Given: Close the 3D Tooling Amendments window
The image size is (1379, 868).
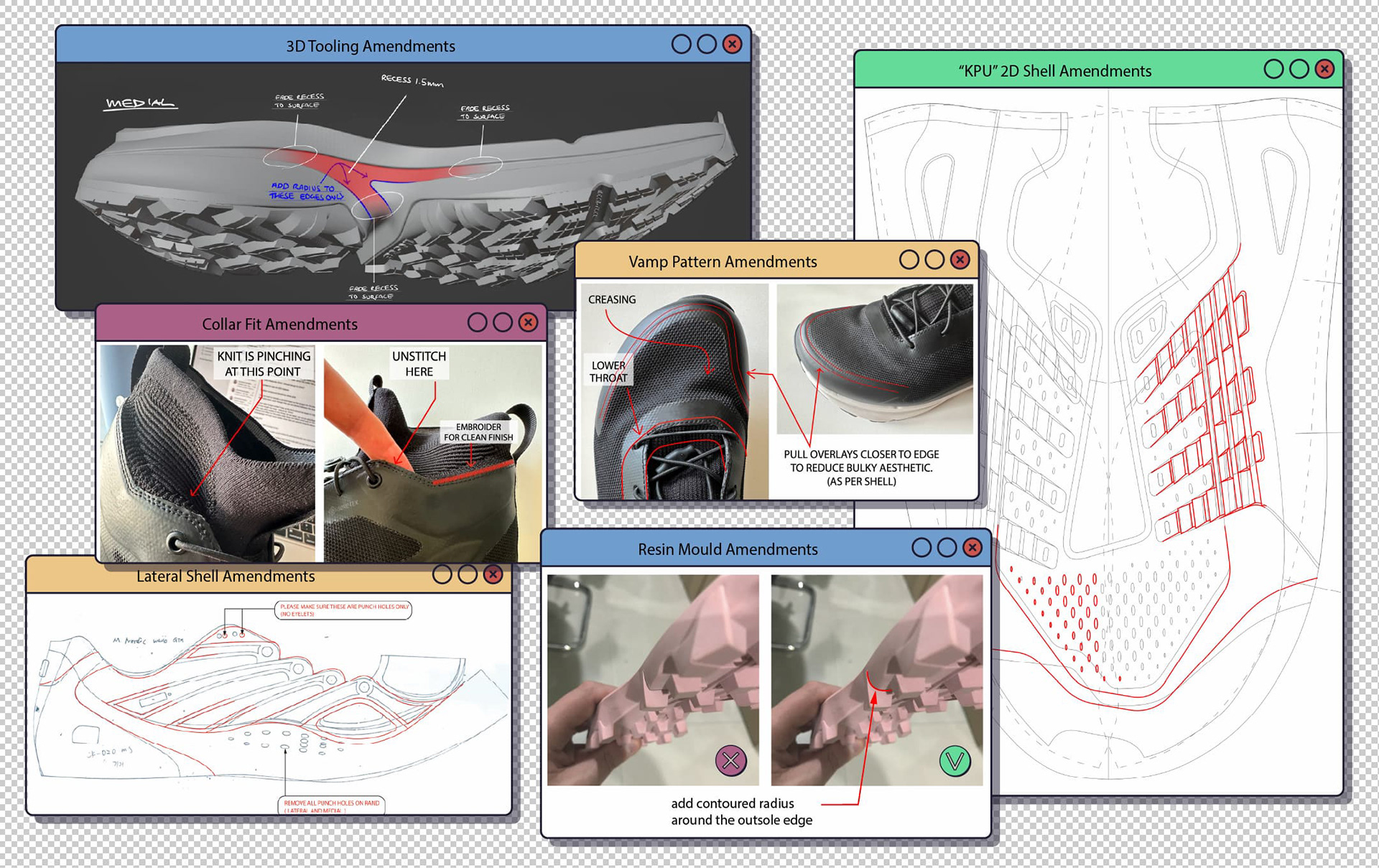Looking at the screenshot, I should point(732,45).
